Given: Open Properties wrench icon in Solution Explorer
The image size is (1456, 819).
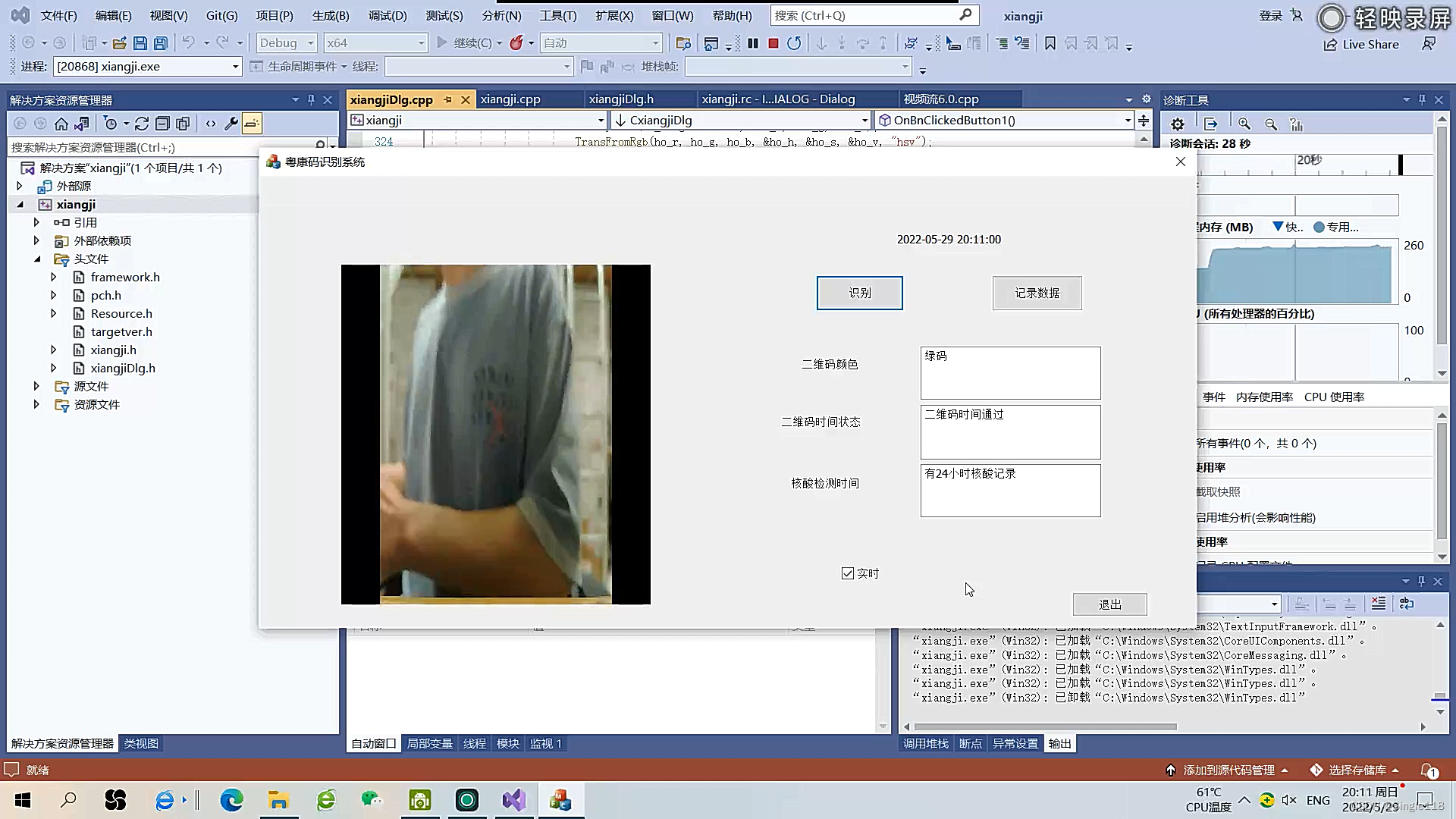Looking at the screenshot, I should [x=231, y=124].
